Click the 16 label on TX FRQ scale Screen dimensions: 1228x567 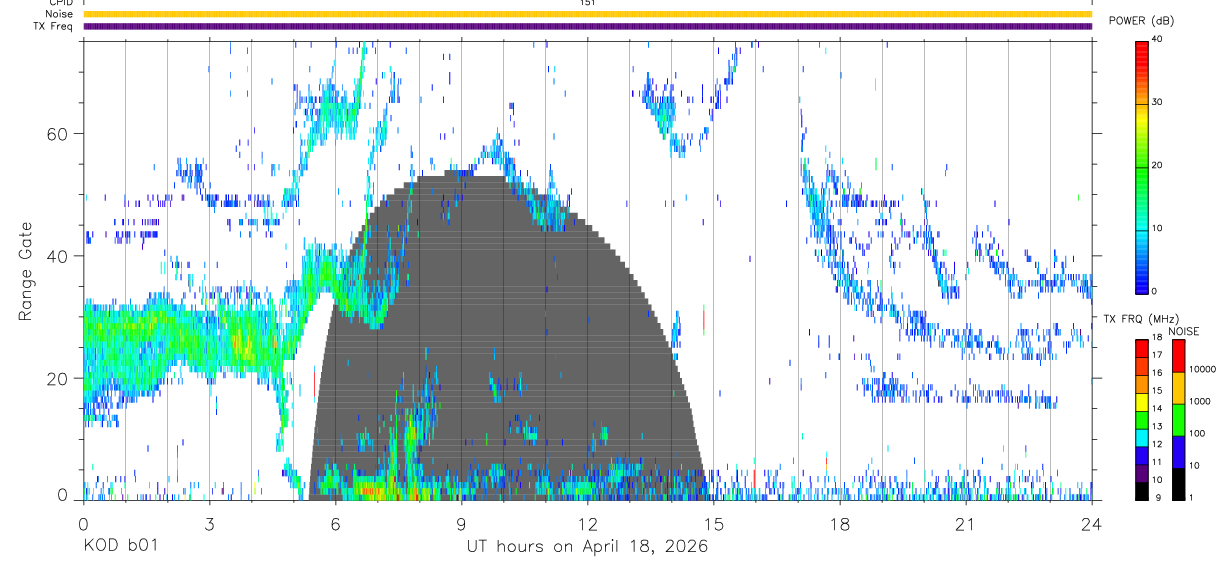(1156, 373)
